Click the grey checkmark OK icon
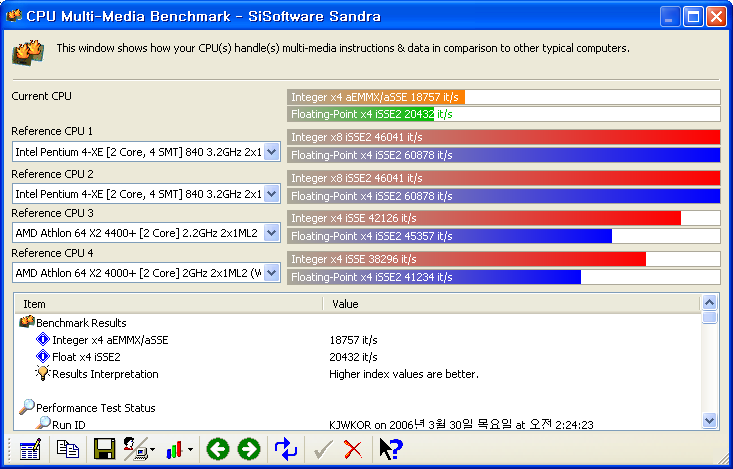 [323, 449]
